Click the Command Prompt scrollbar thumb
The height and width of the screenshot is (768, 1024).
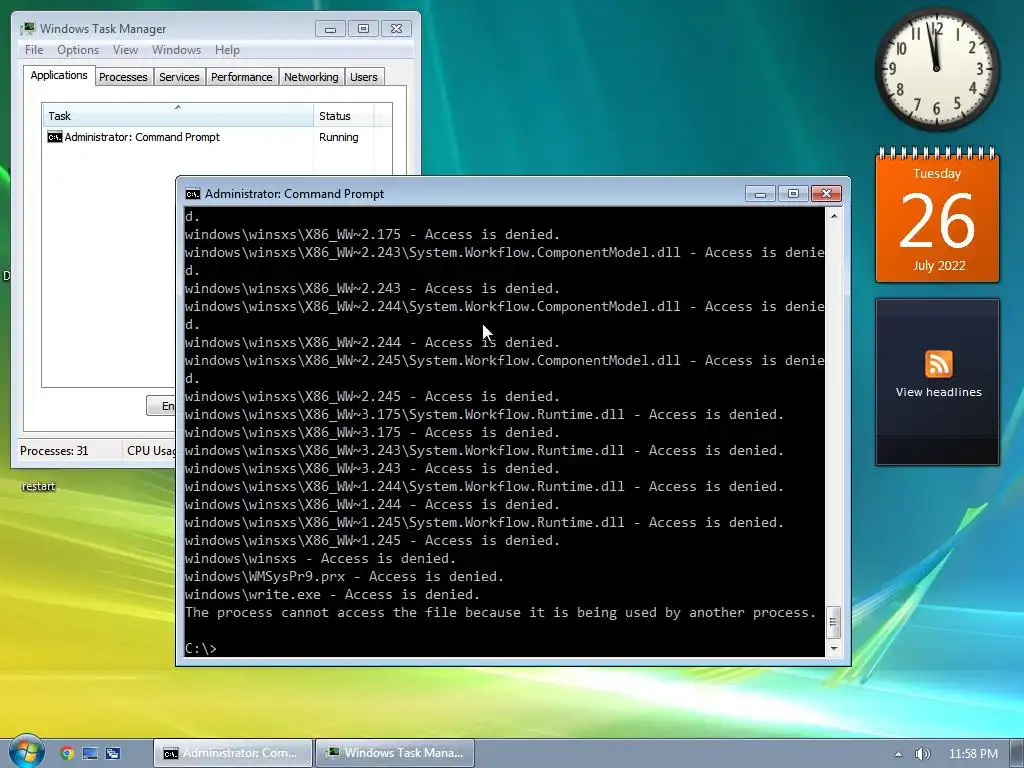(834, 621)
